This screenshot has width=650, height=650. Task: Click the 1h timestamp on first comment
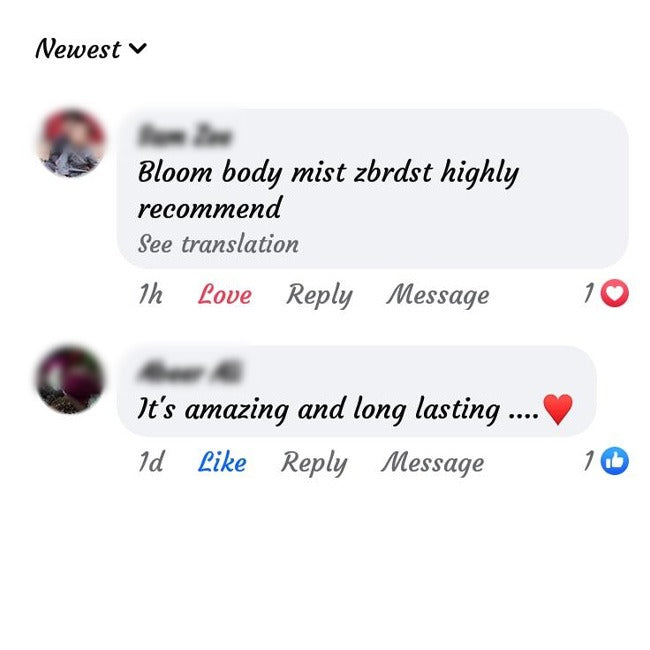[x=150, y=294]
